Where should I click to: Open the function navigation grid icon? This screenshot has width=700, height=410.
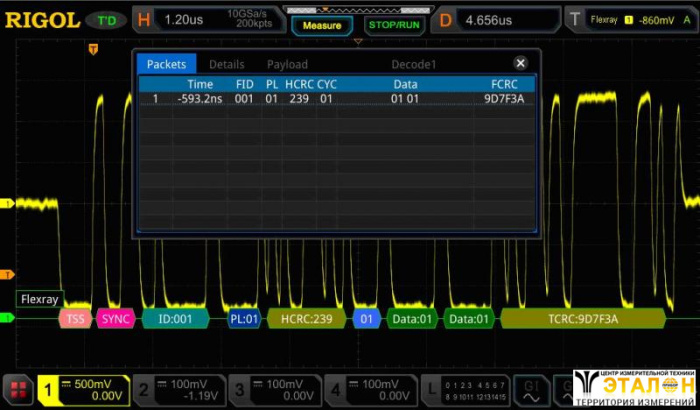17,390
